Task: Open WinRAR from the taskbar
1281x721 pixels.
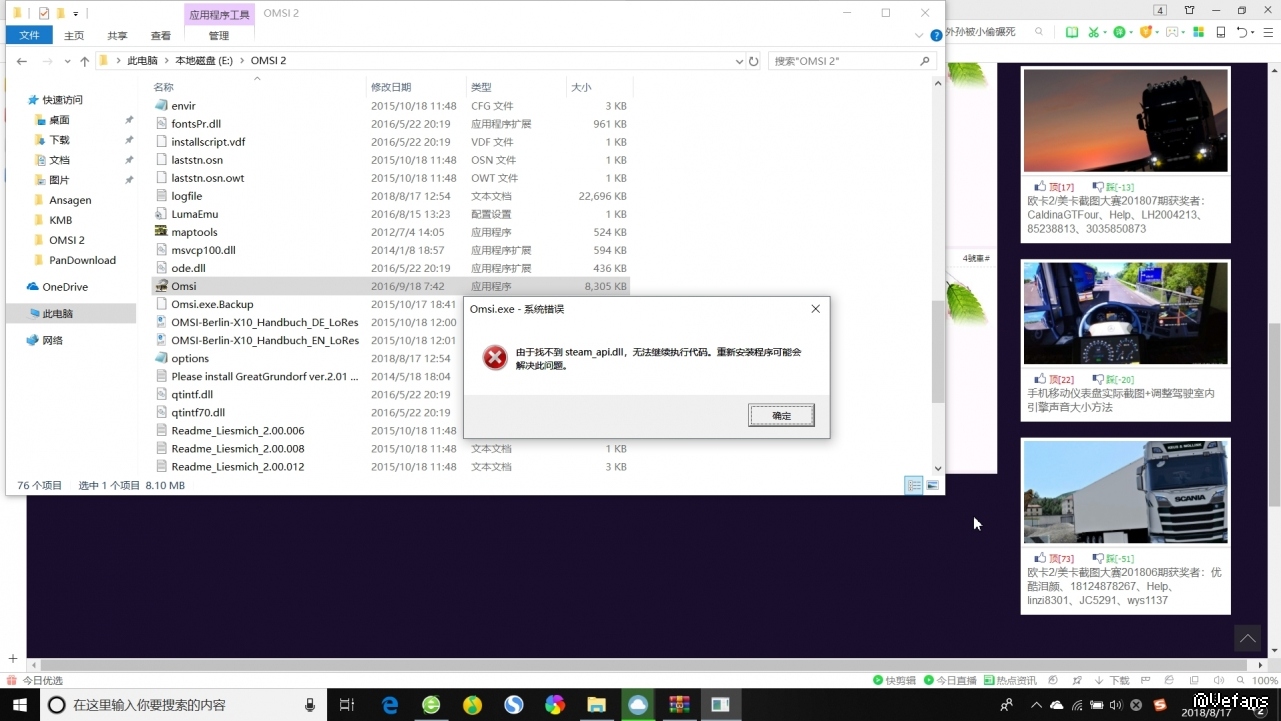Action: (679, 705)
